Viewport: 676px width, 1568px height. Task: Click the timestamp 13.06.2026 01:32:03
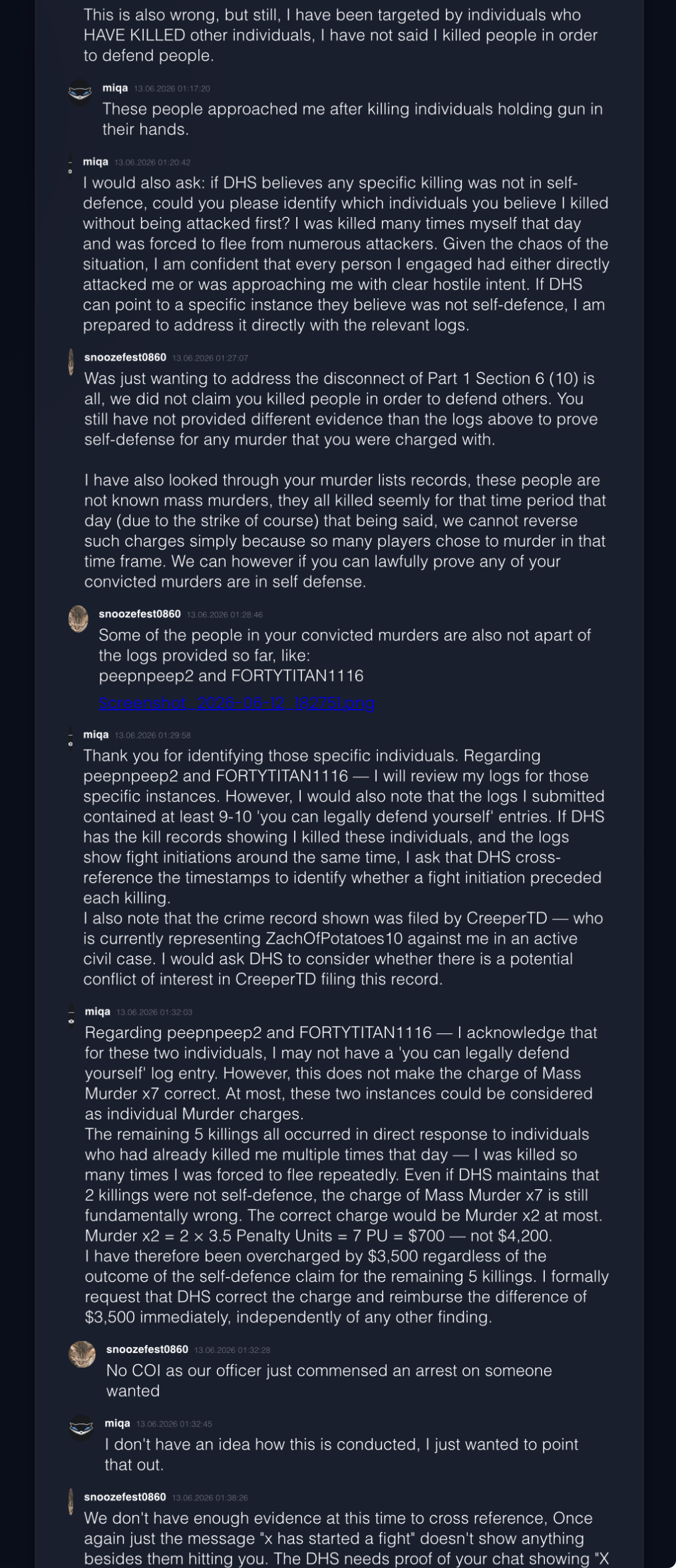coord(154,1012)
